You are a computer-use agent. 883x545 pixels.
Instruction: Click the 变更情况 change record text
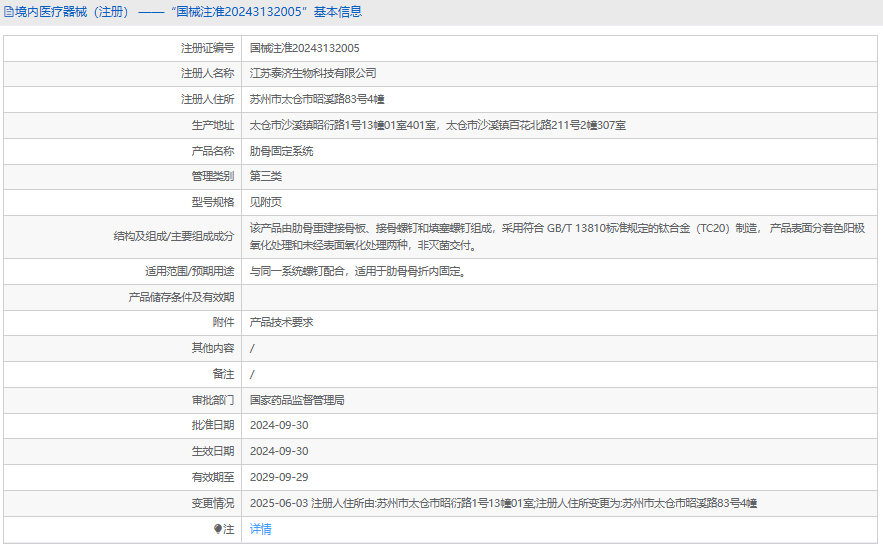(x=503, y=503)
